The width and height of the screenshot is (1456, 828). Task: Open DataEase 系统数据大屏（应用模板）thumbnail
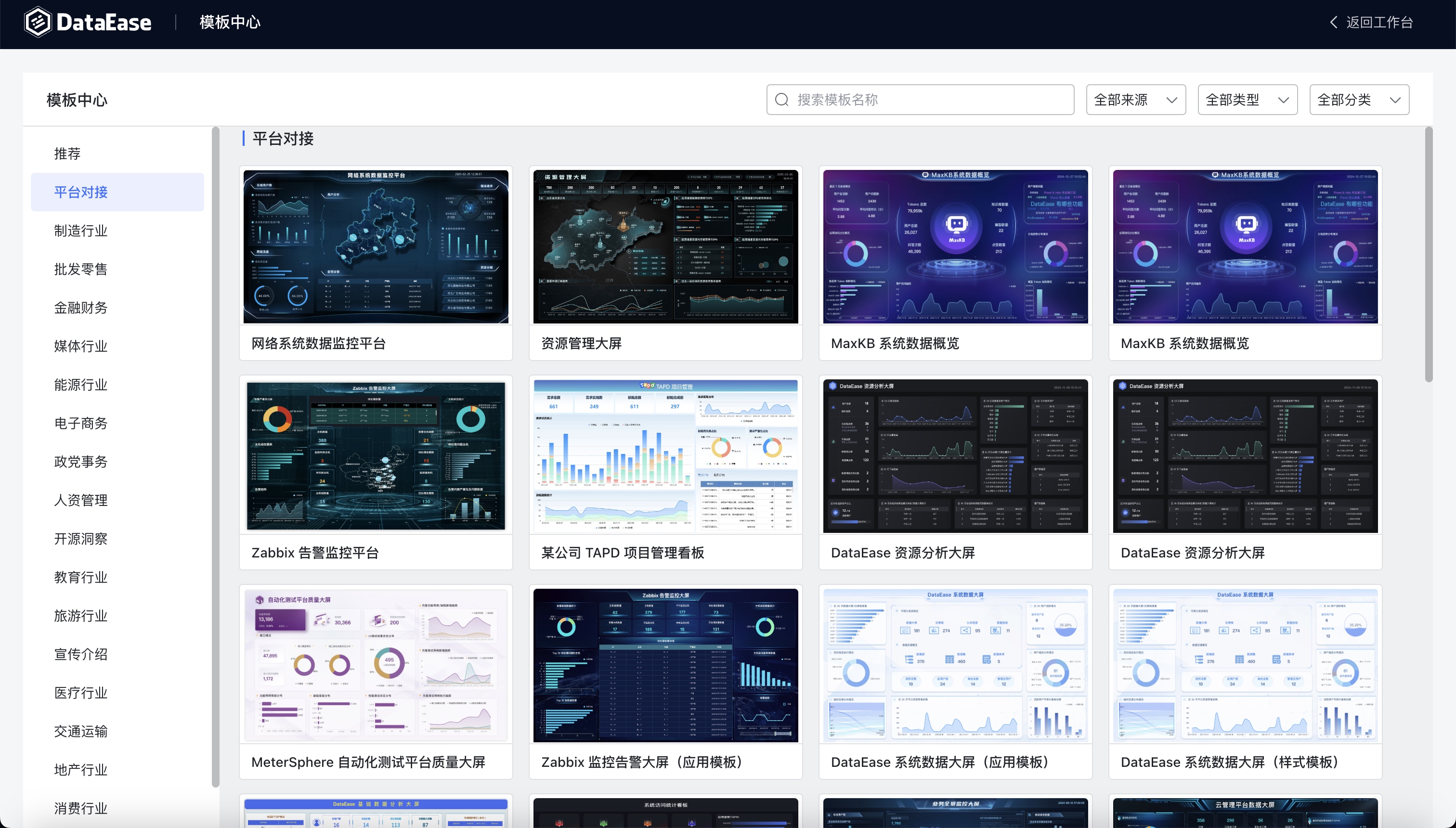(x=955, y=665)
